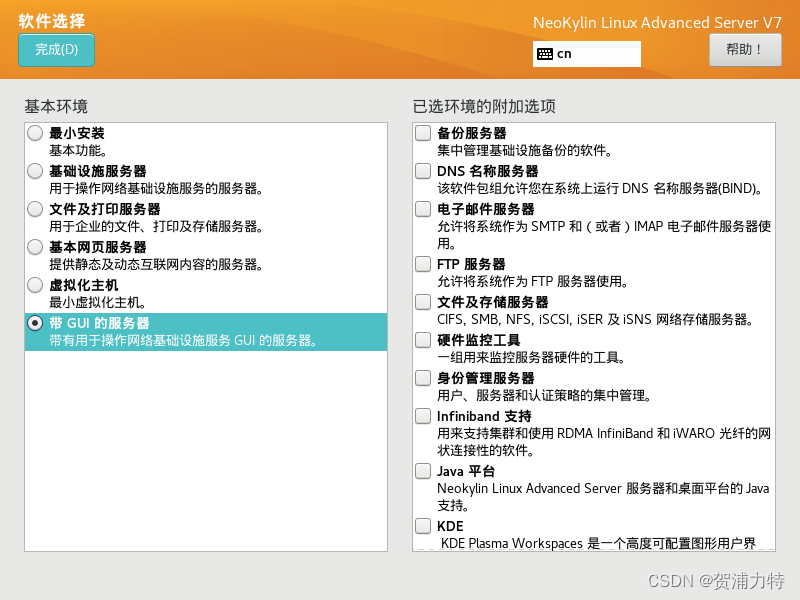The width and height of the screenshot is (800, 600).
Task: Enable the 备份服务器 checkbox
Action: pos(423,133)
